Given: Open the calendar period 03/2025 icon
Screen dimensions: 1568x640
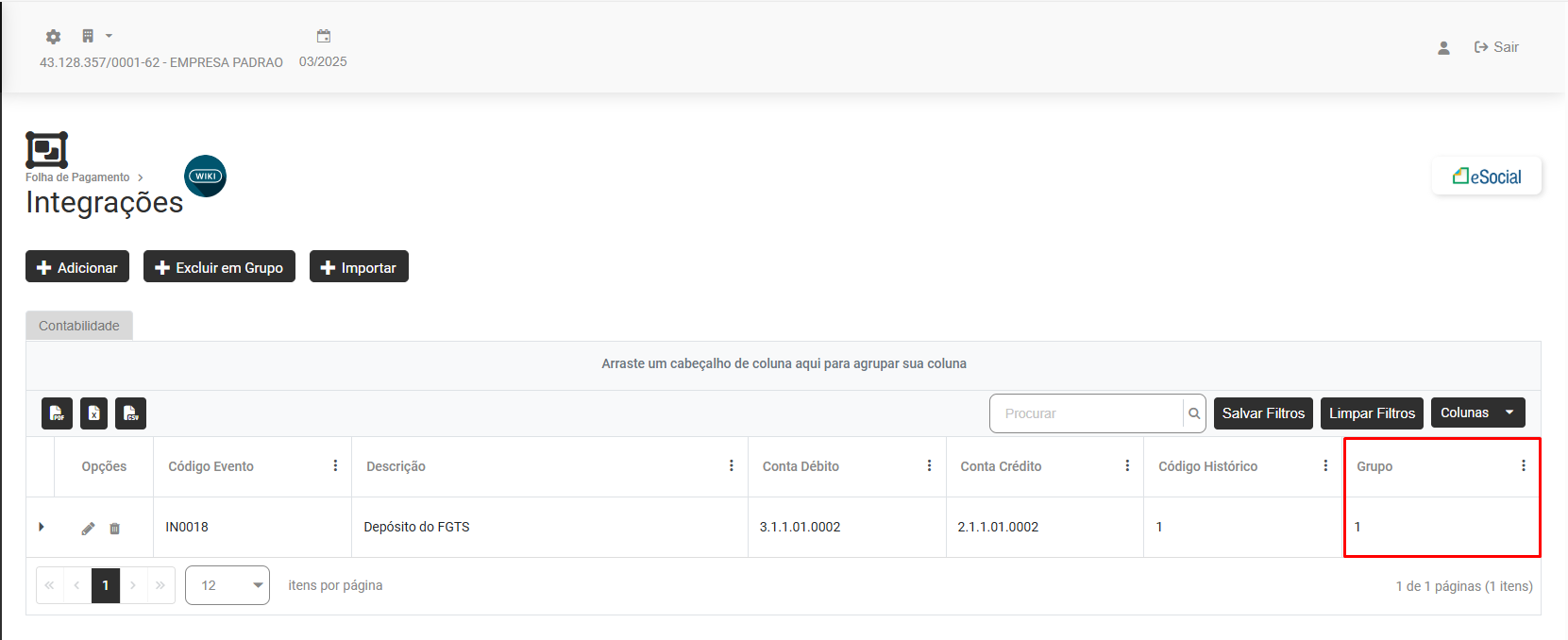Looking at the screenshot, I should click(324, 37).
